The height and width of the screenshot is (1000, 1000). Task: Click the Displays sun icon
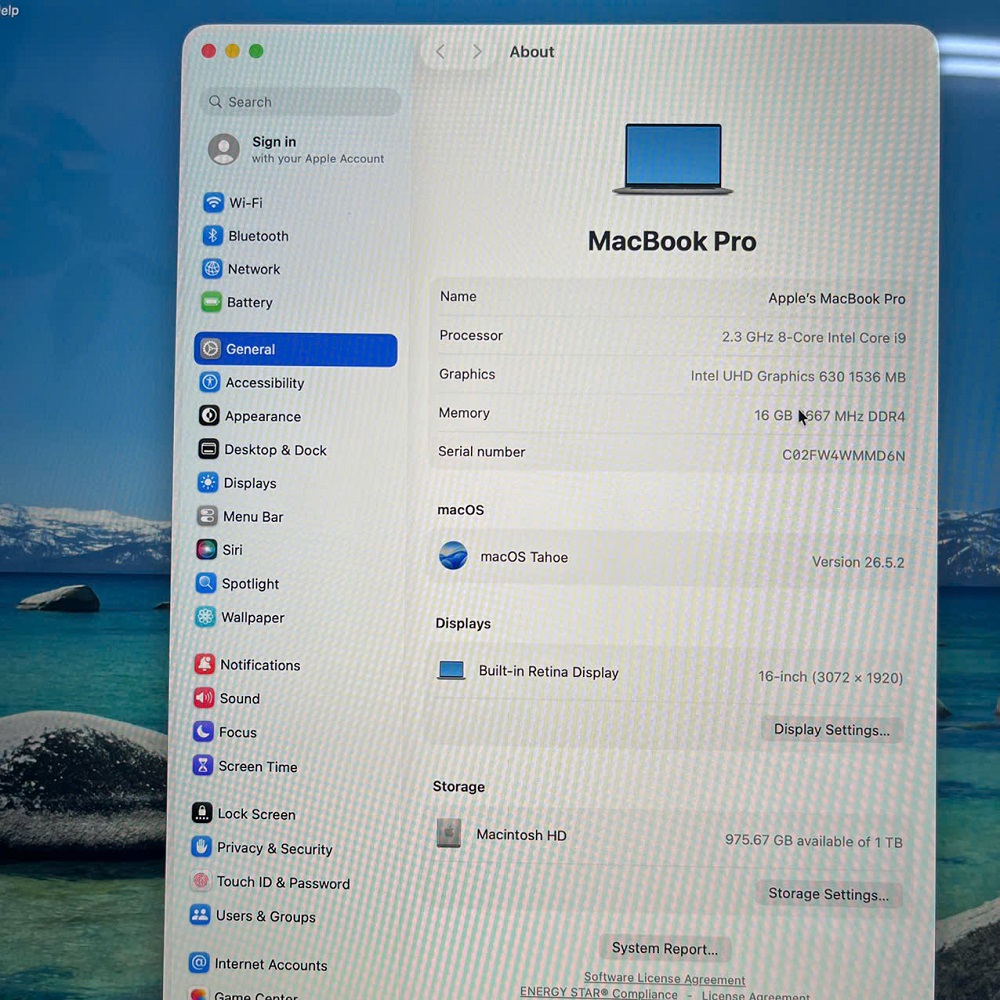tap(208, 482)
